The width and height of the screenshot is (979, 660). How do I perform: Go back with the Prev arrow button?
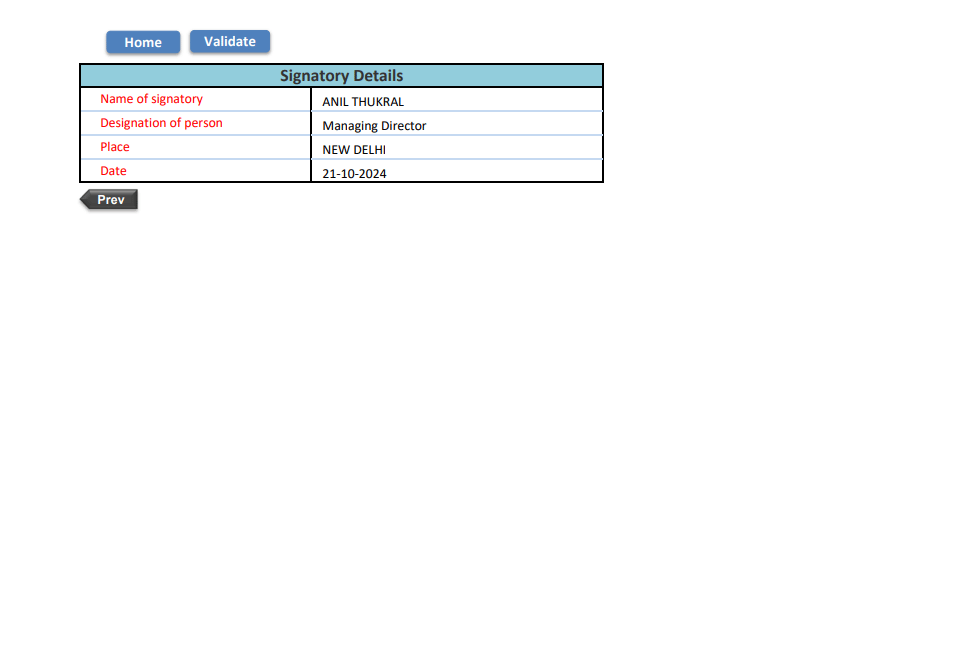point(109,200)
